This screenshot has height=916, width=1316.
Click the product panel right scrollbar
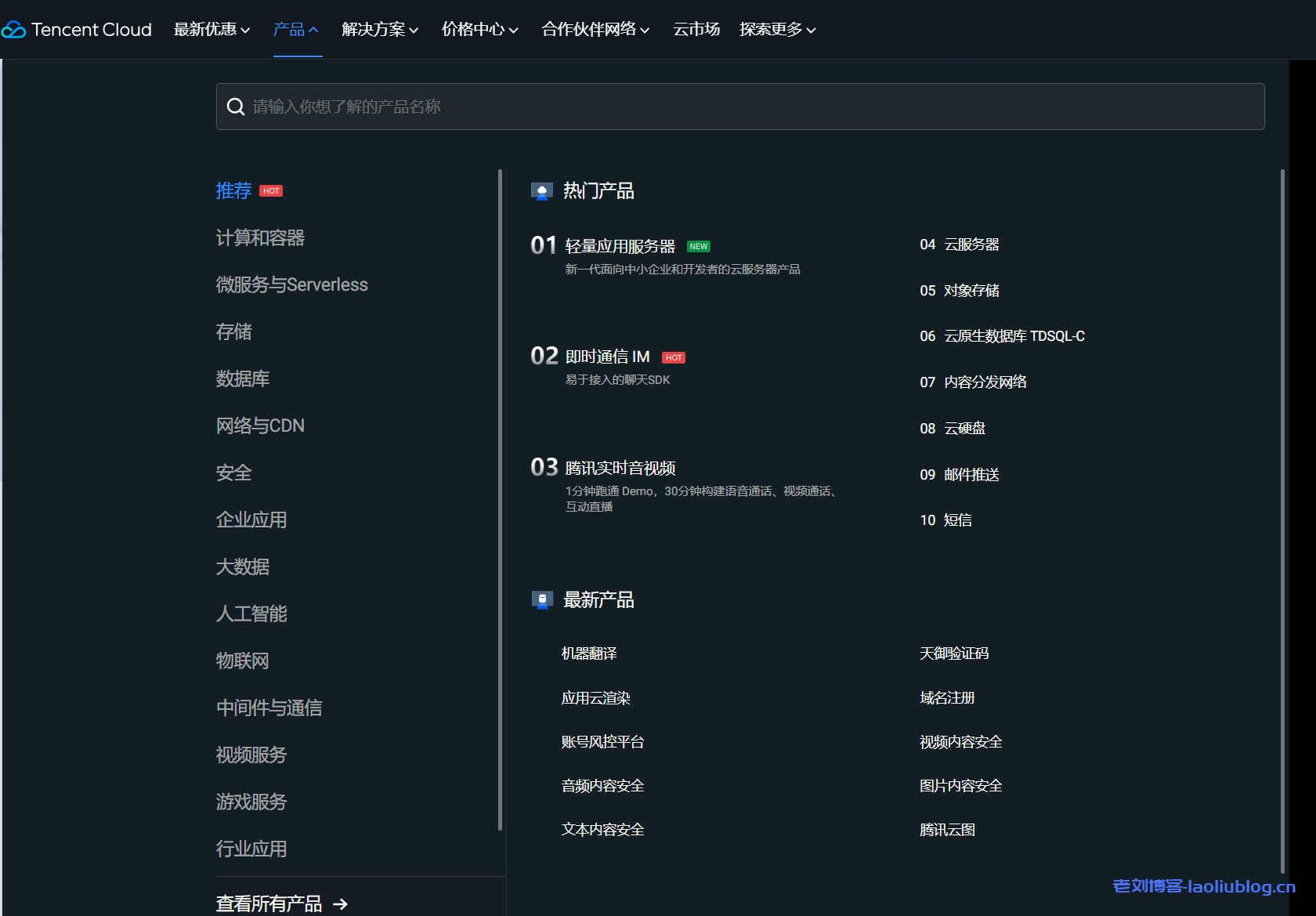tap(1282, 521)
